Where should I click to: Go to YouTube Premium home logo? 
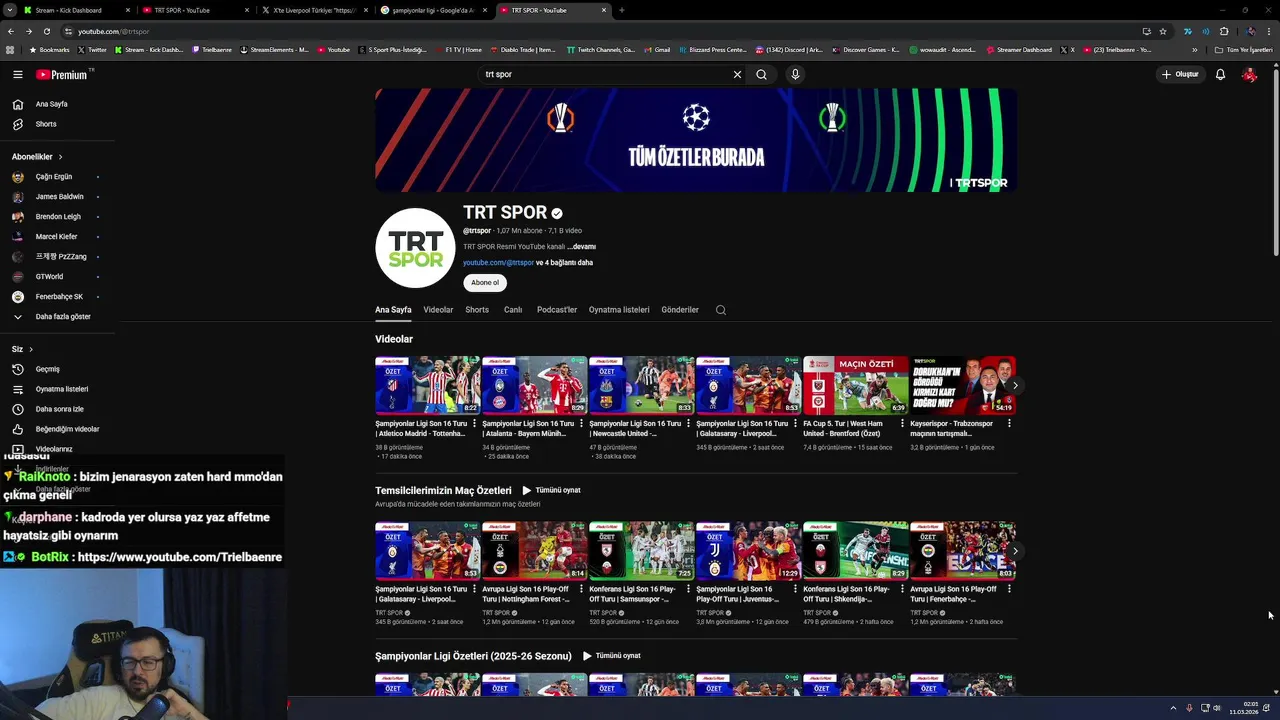(64, 74)
